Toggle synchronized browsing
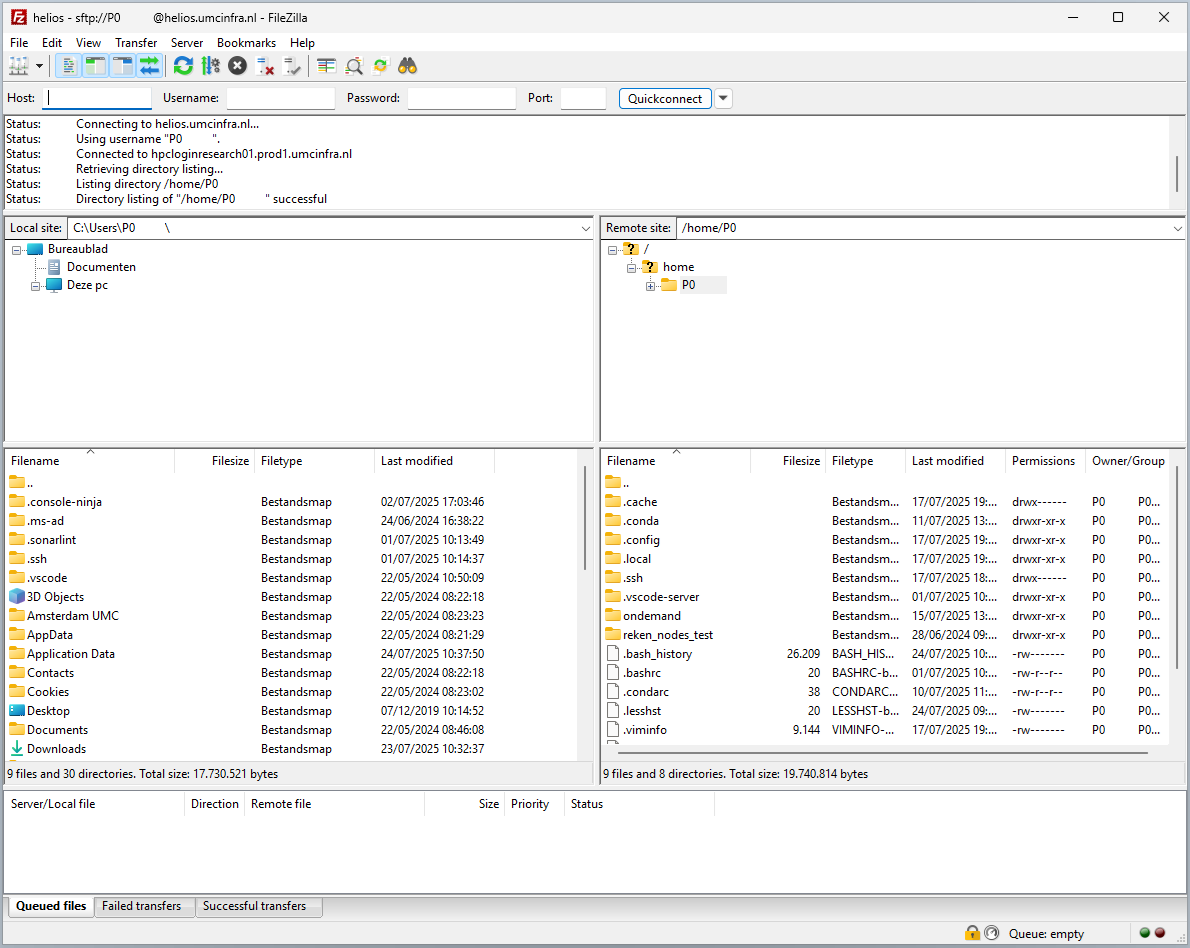 click(x=380, y=66)
